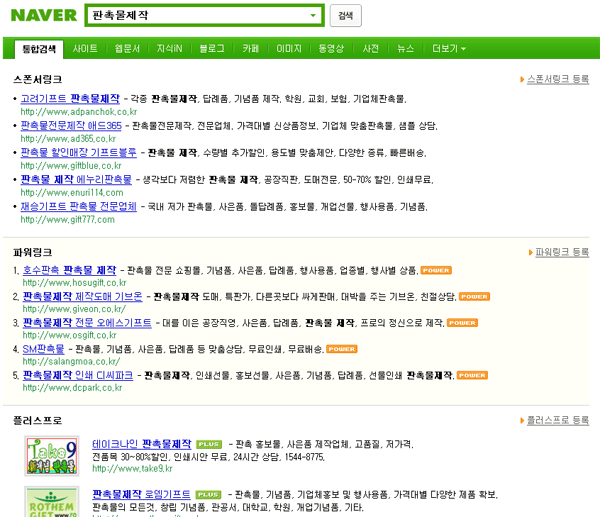Click the www.dcpark.co.kr URL
The image size is (600, 517).
pos(72,388)
